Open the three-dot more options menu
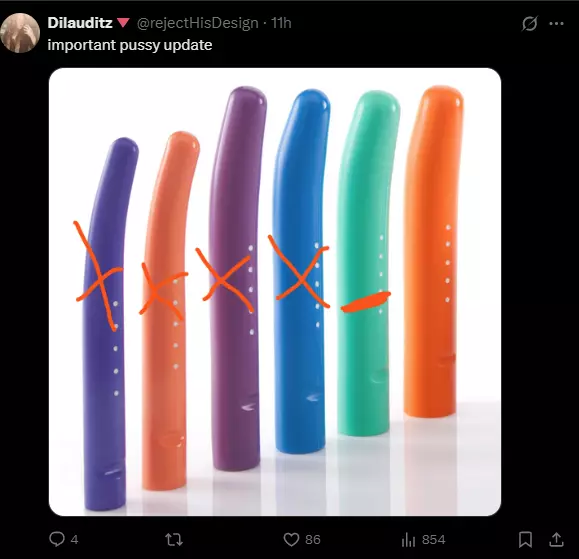Screen dimensions: 579x559 coord(556,24)
